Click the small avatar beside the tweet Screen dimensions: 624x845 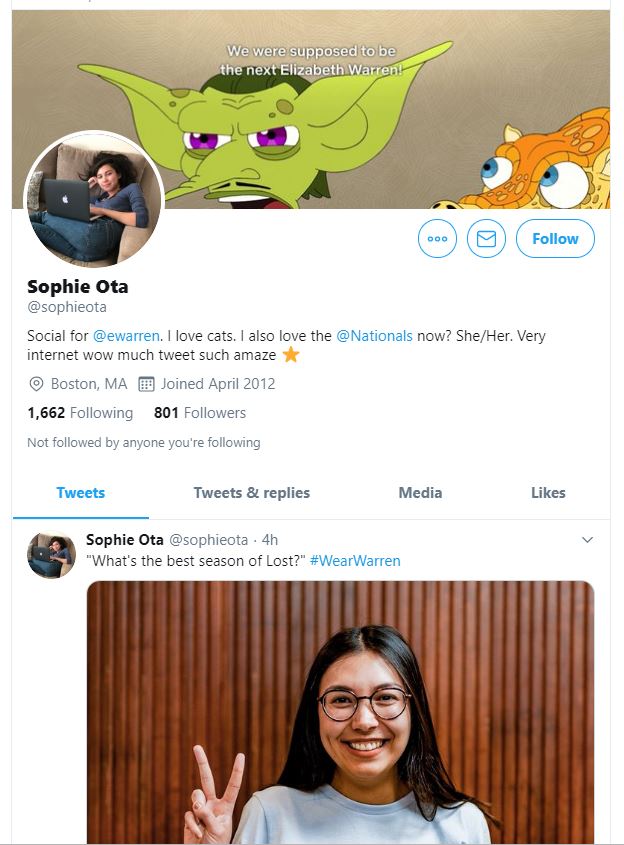point(51,555)
